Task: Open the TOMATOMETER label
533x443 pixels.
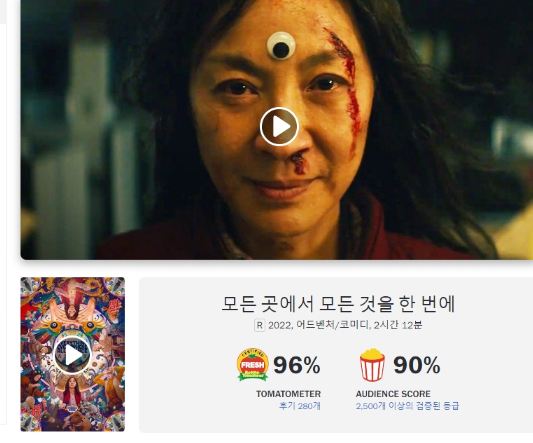Action: [x=288, y=394]
